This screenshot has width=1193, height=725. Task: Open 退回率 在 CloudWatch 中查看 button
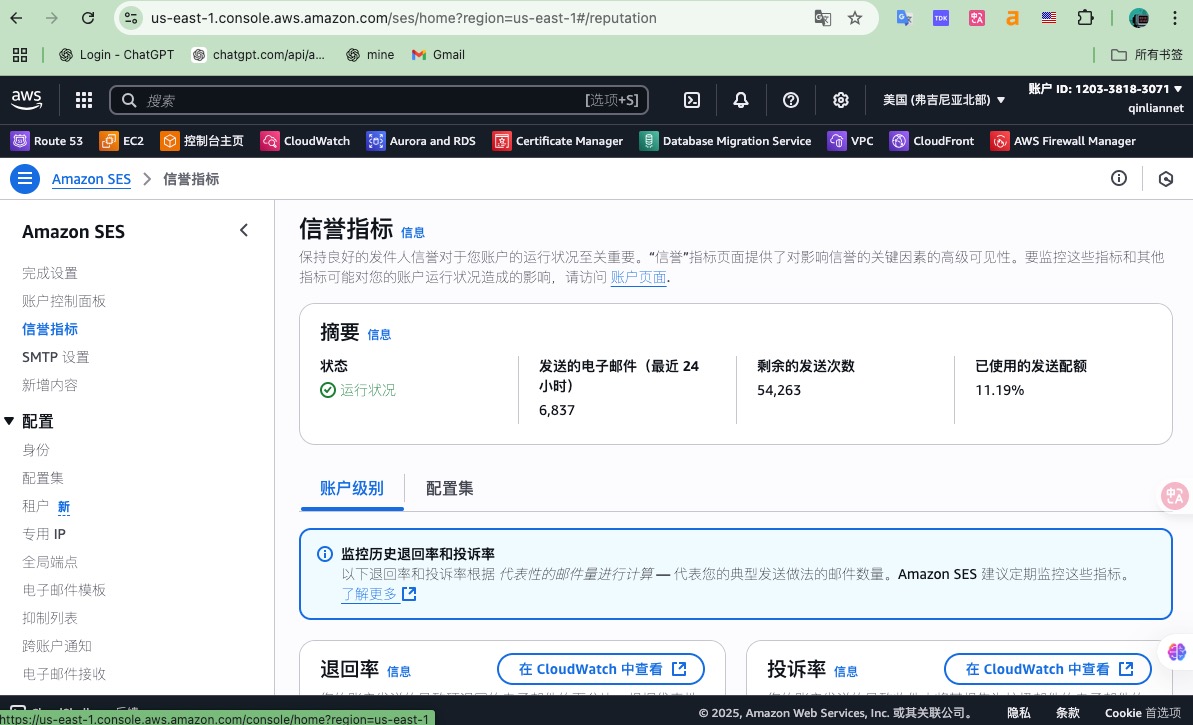(600, 669)
